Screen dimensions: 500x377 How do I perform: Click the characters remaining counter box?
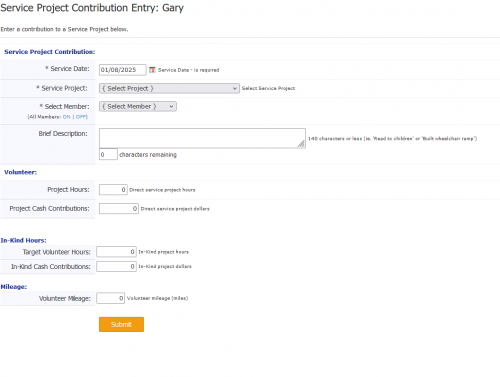click(108, 154)
